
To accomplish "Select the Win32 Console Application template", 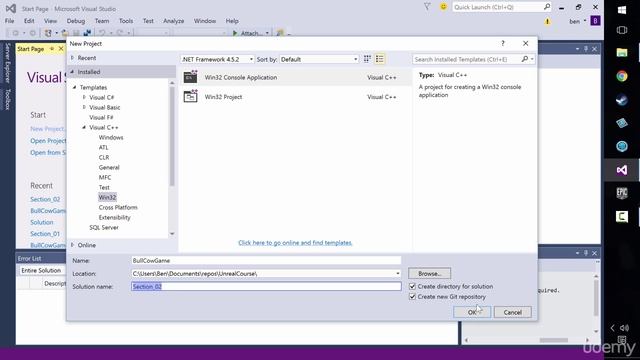I will [296, 77].
